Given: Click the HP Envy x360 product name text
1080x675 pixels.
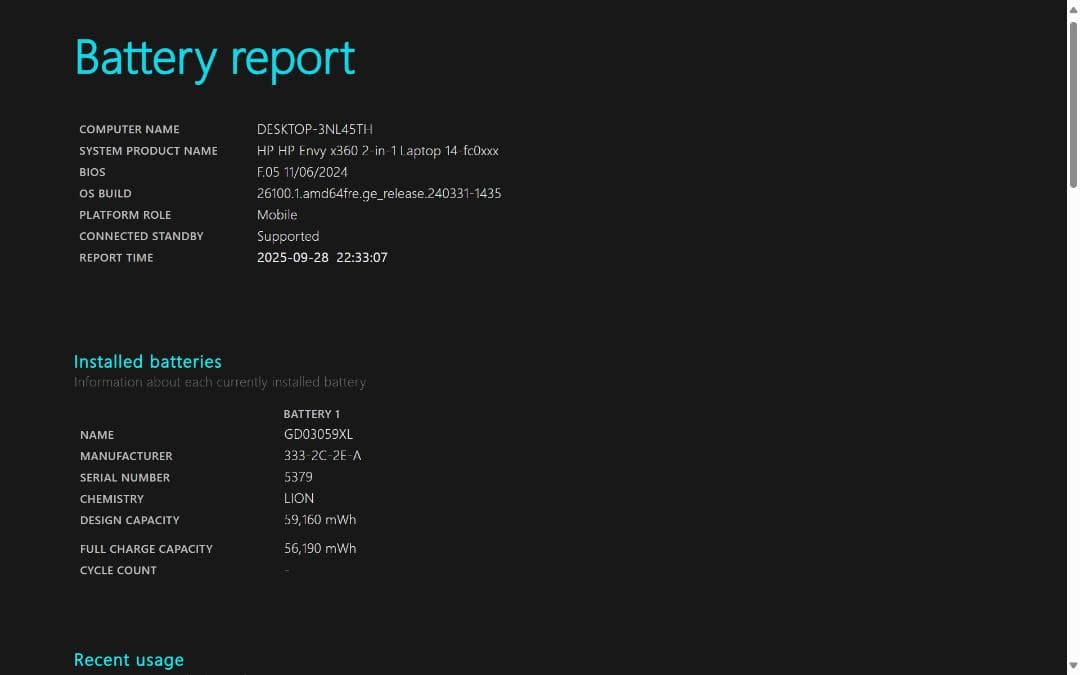Looking at the screenshot, I should click(378, 151).
